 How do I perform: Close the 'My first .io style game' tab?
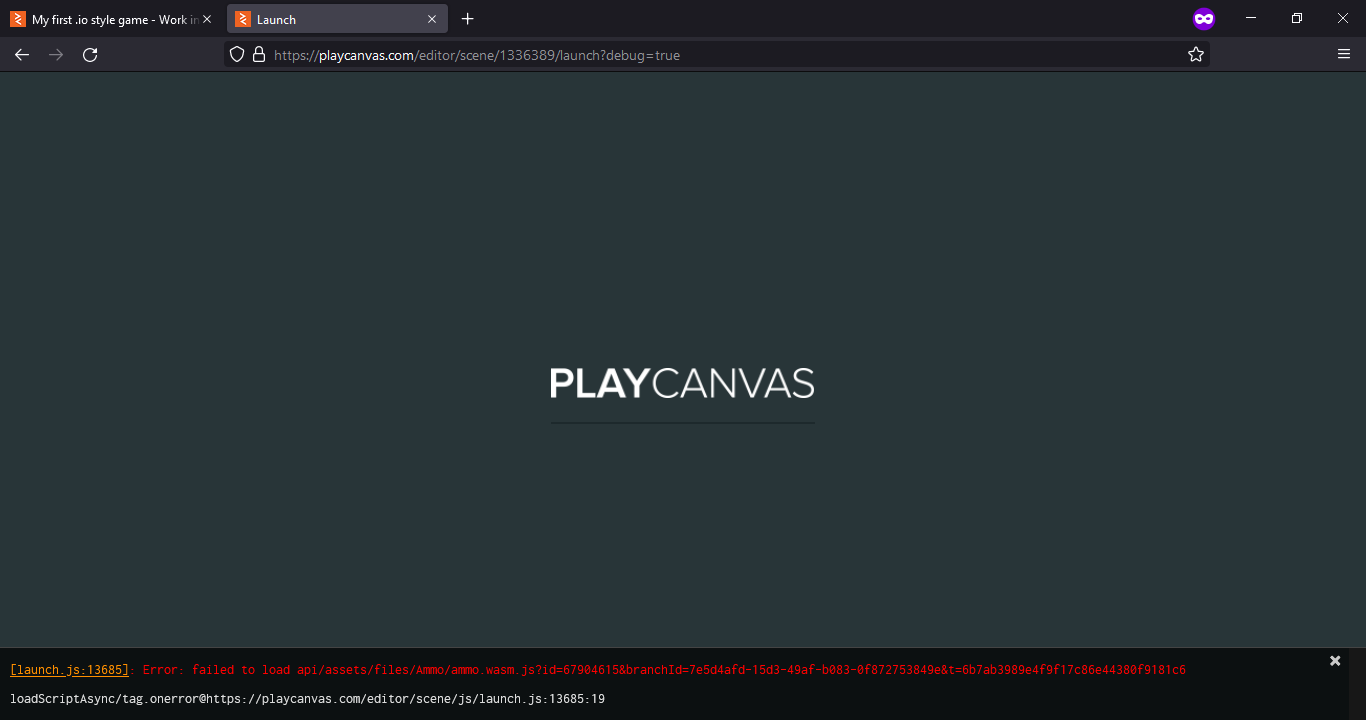coord(207,19)
